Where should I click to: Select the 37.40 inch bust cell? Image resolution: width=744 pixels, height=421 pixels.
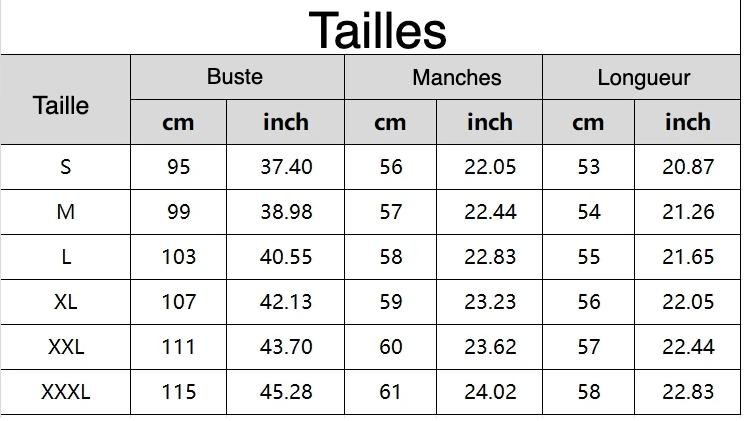click(286, 167)
